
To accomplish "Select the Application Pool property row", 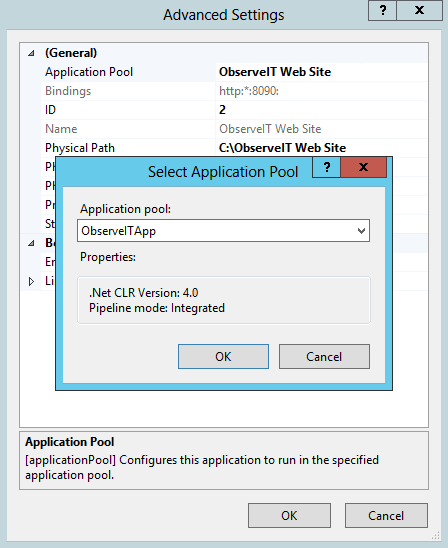I will coord(234,72).
